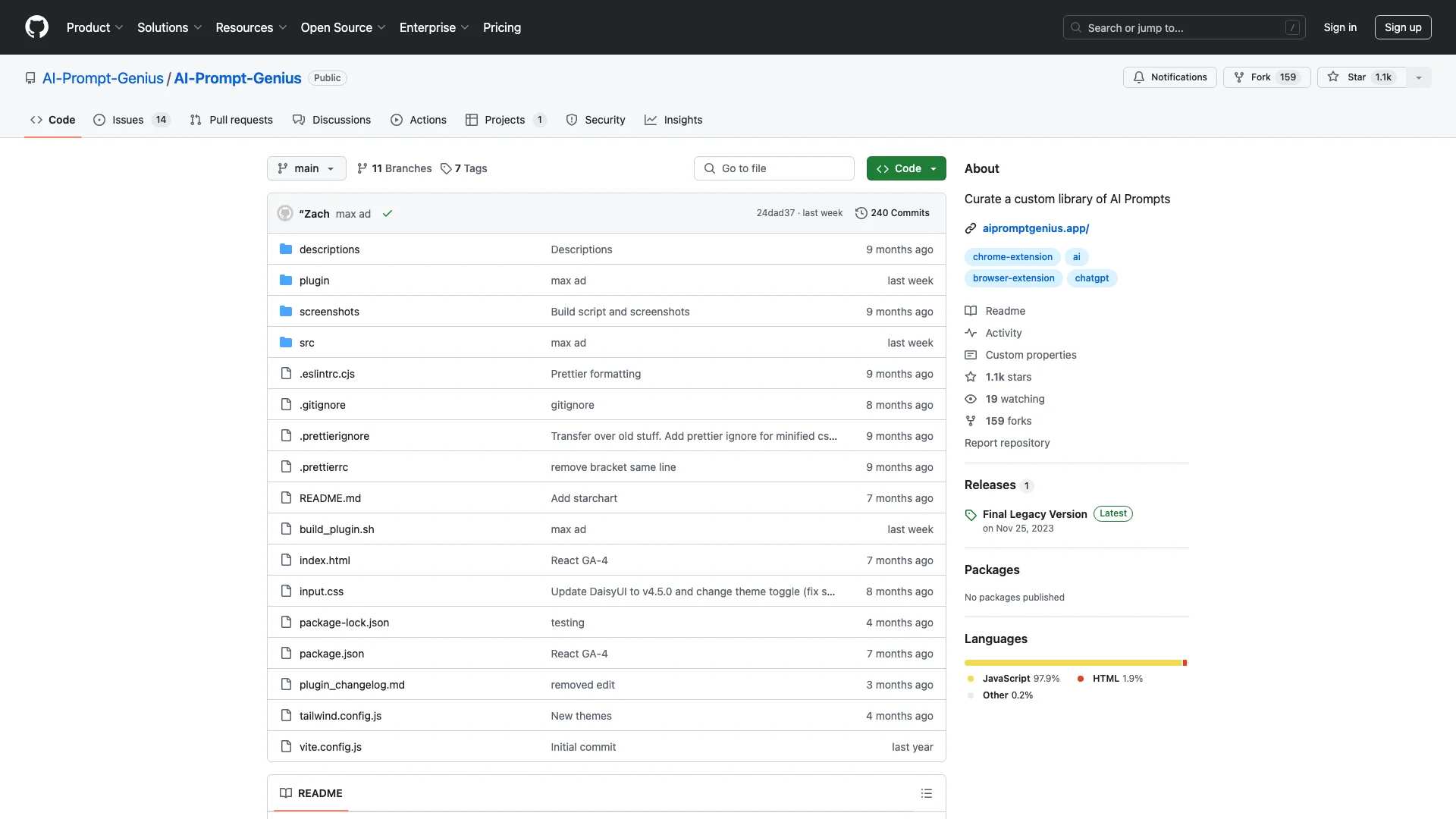Screen dimensions: 1456x819
Task: Expand the main branch selector
Action: 305,168
